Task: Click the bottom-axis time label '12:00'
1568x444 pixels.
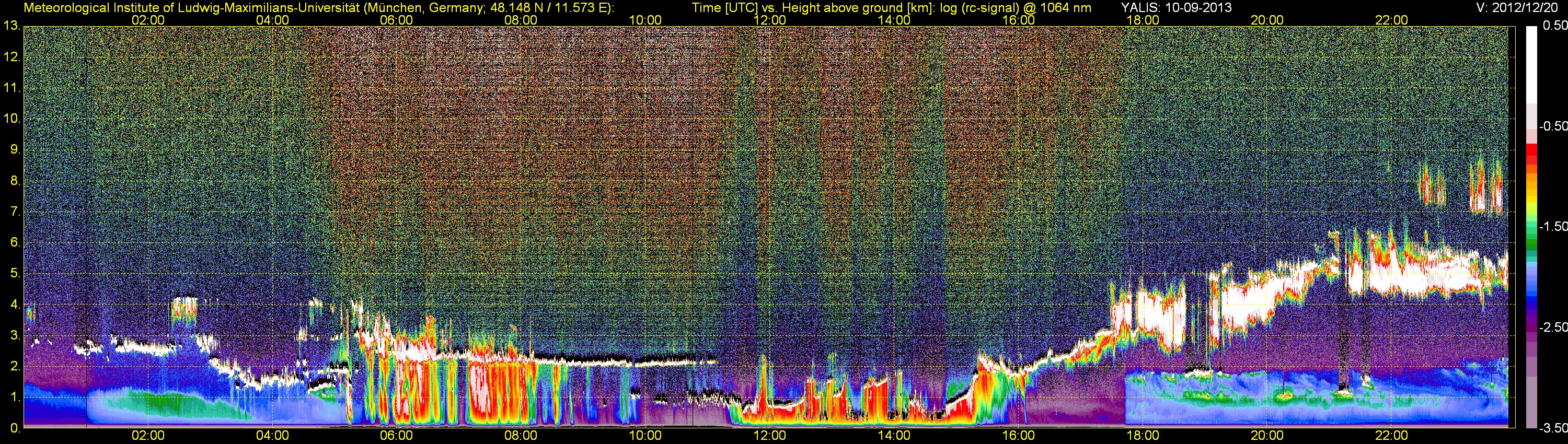Action: click(770, 436)
